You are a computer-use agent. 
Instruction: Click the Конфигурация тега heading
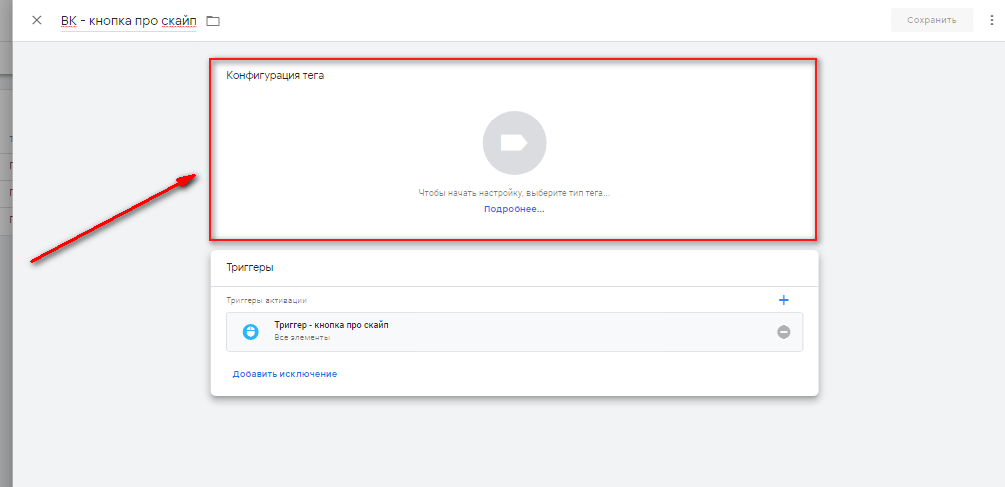275,76
